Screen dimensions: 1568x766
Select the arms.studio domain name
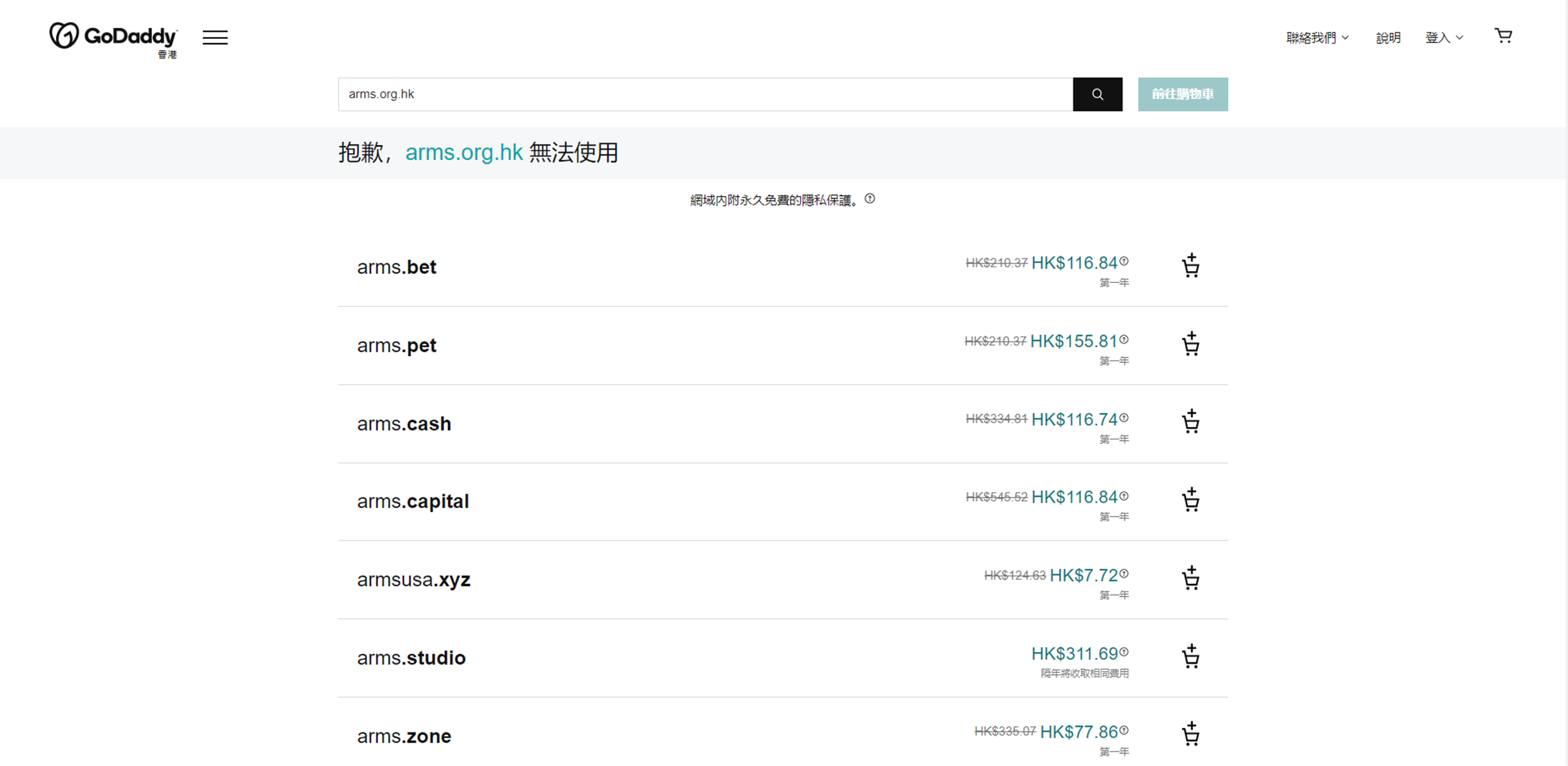tap(411, 658)
